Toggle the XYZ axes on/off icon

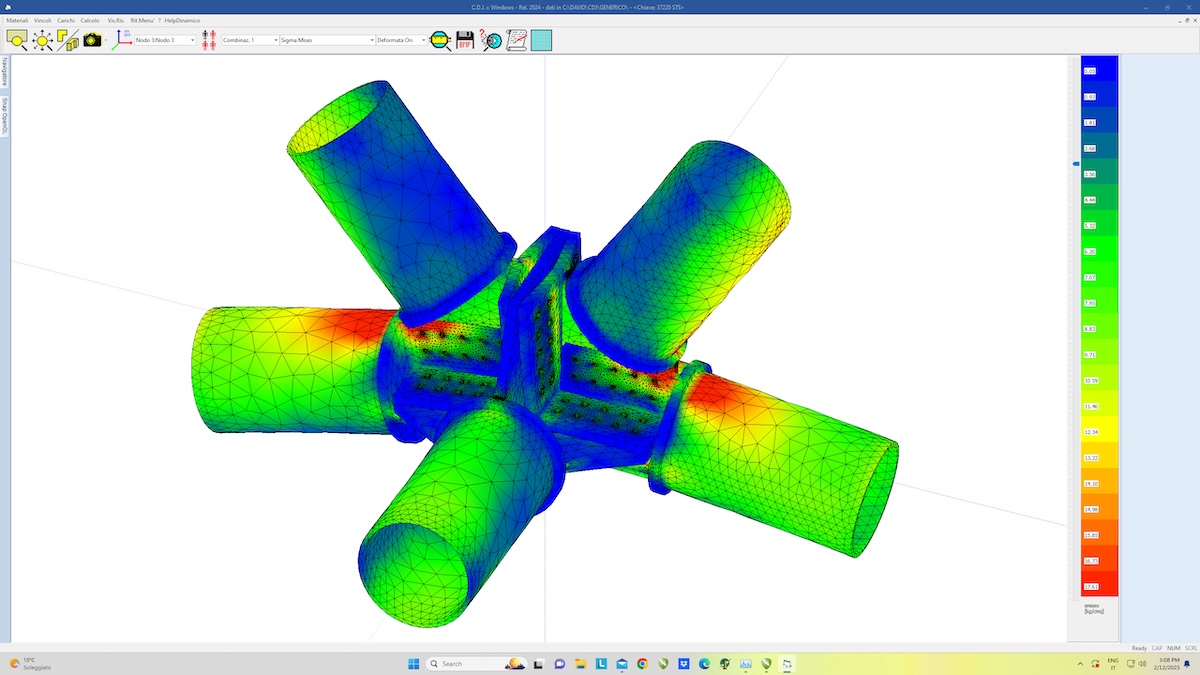tap(123, 40)
